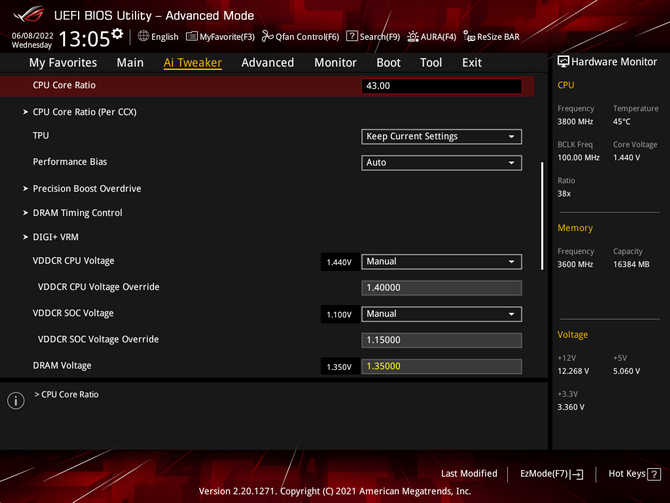The height and width of the screenshot is (503, 670).
Task: Click the settings gear icon beside clock
Action: [x=117, y=35]
